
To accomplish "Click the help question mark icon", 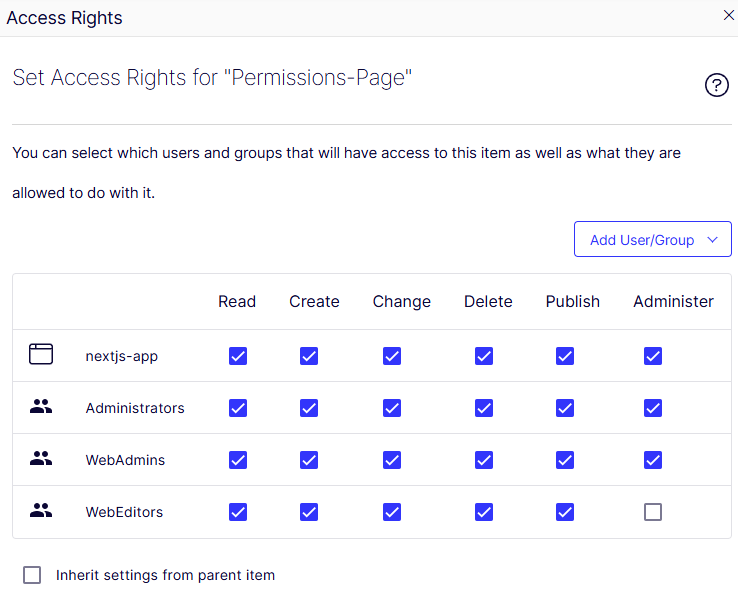I will 716,86.
